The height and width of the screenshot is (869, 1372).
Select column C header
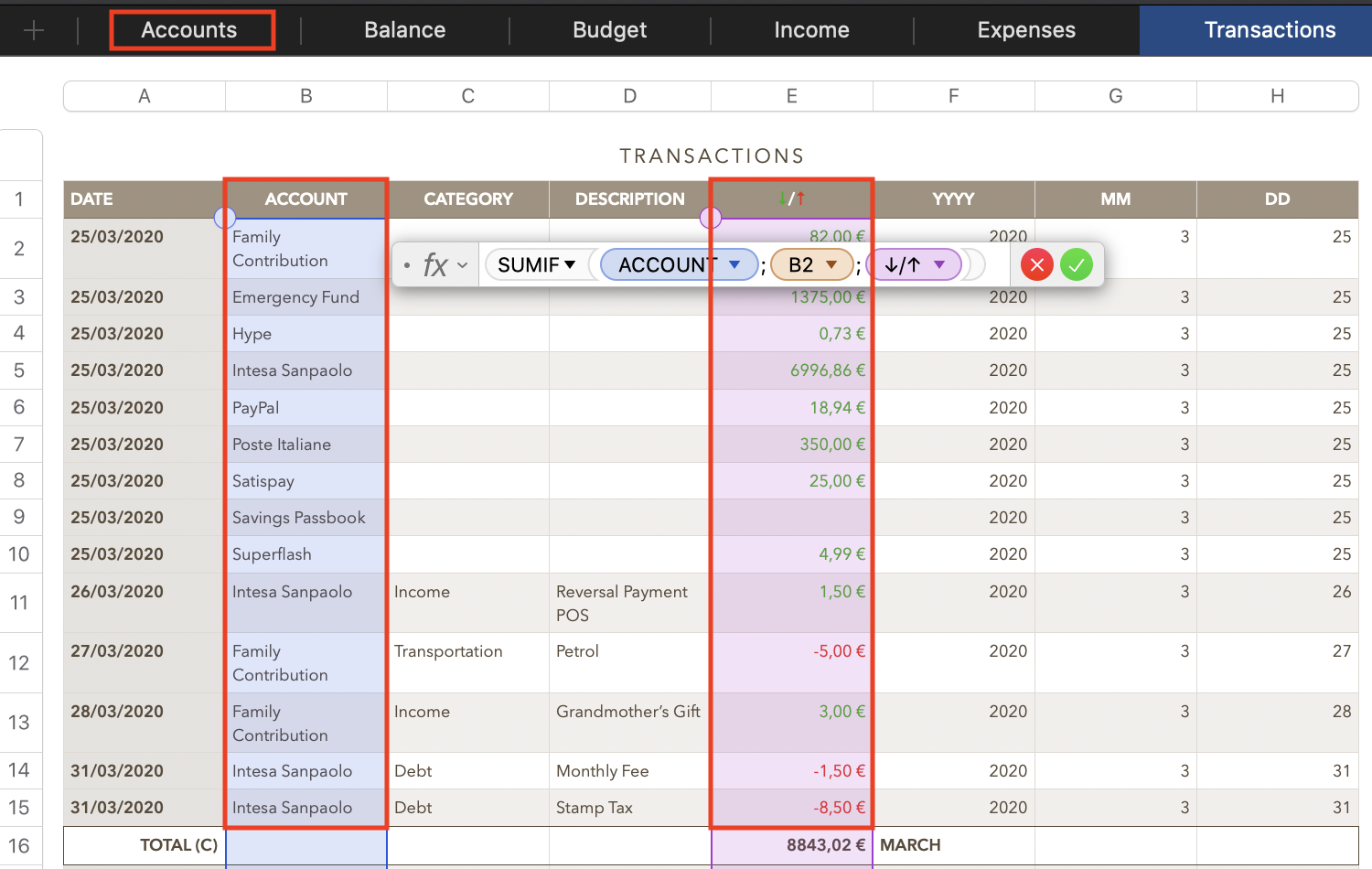tap(468, 96)
